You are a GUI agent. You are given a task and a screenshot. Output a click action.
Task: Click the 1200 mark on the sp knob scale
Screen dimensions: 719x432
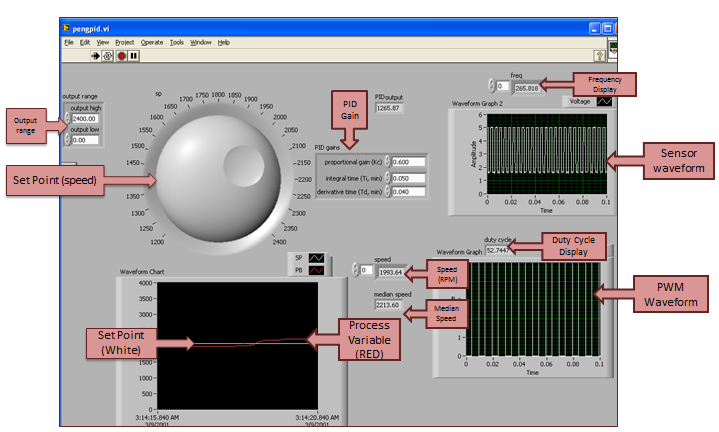(157, 242)
